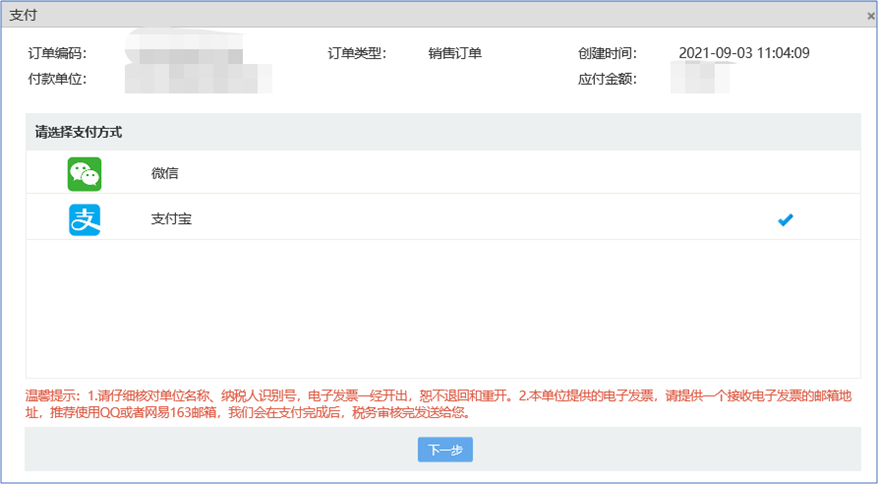Click the 订单类型 label
This screenshot has width=878, height=484.
click(x=357, y=53)
